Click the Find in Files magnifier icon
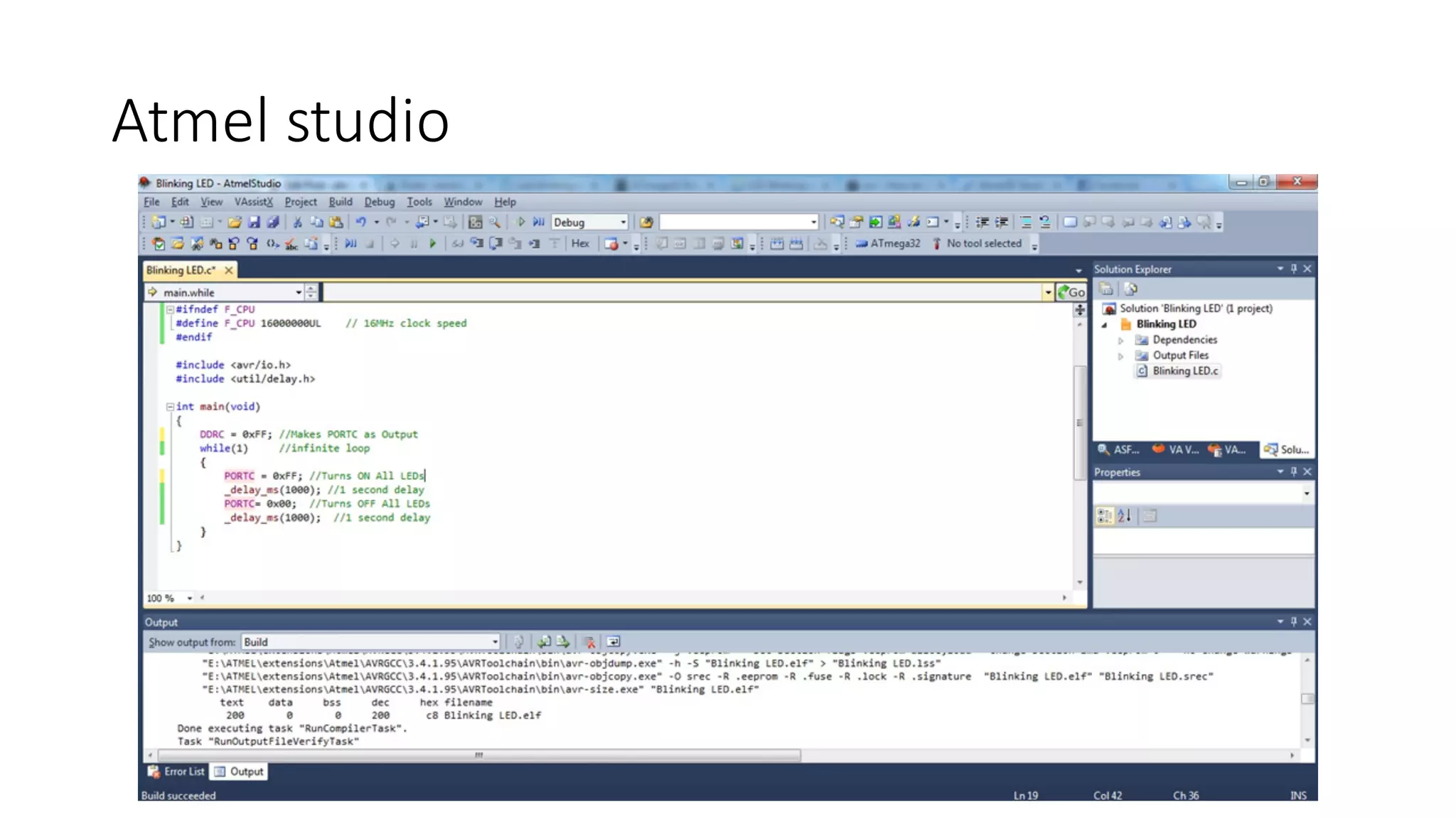Screen dimensions: 1456x819 pyautogui.click(x=495, y=223)
